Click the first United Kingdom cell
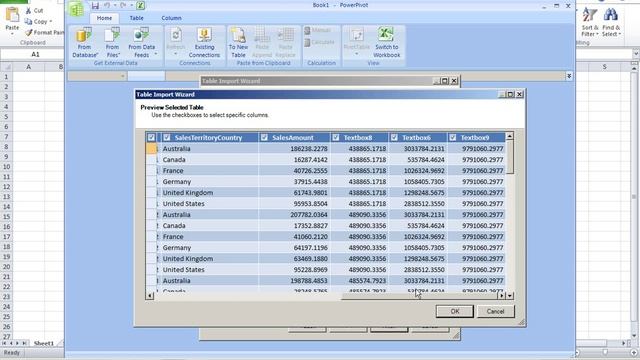 [x=209, y=193]
